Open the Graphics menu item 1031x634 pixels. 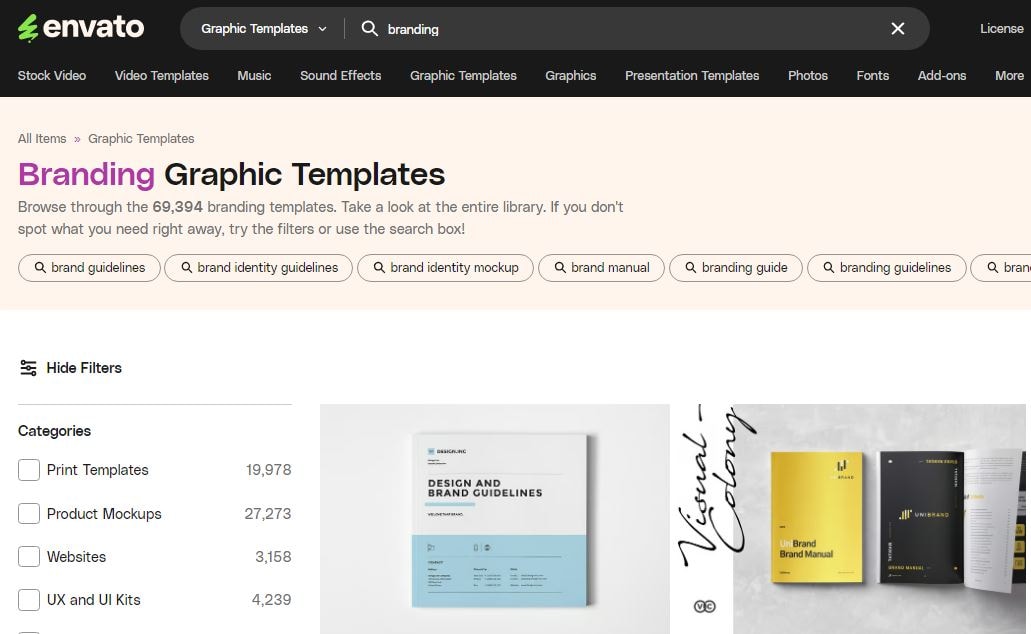(571, 76)
